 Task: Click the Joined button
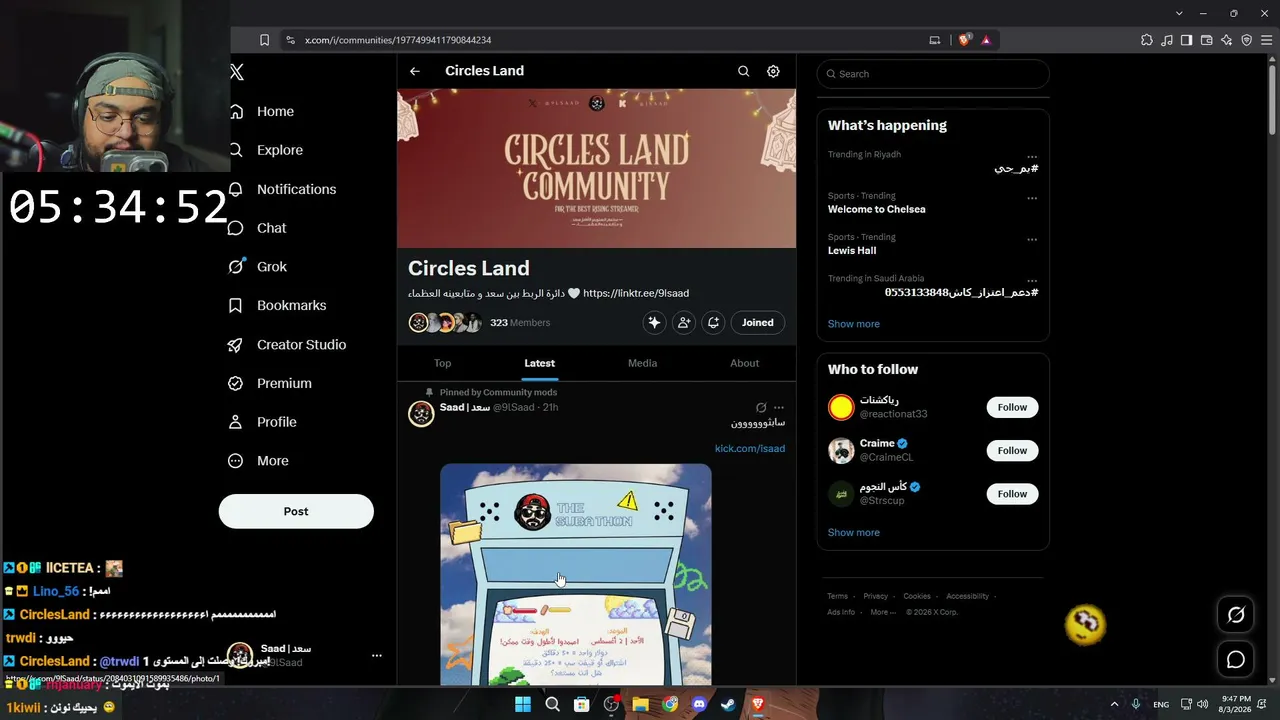tap(758, 322)
